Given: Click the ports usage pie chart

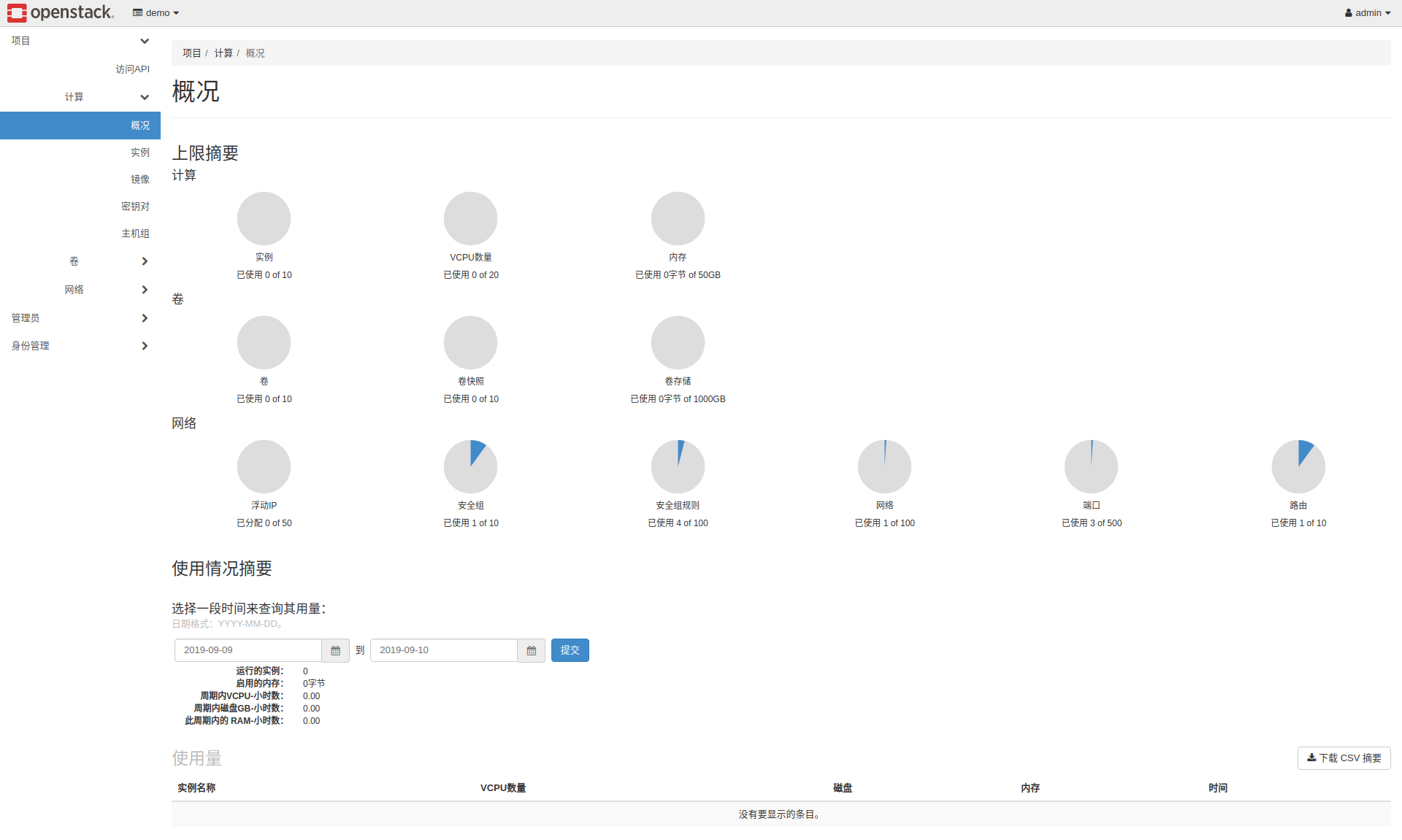Looking at the screenshot, I should coord(1091,466).
